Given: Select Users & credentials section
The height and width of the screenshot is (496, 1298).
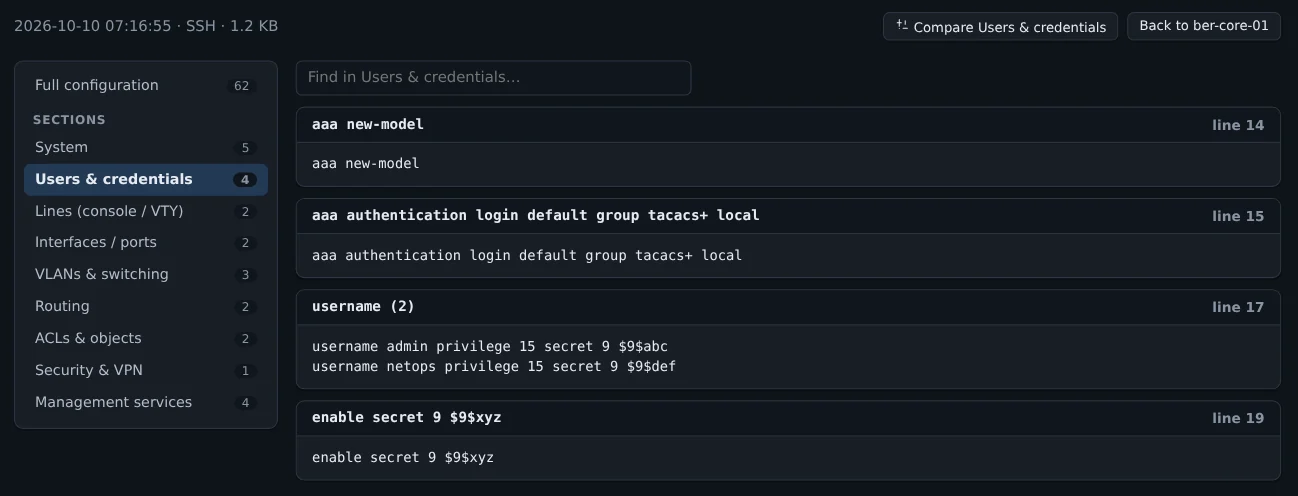Looking at the screenshot, I should tap(146, 180).
